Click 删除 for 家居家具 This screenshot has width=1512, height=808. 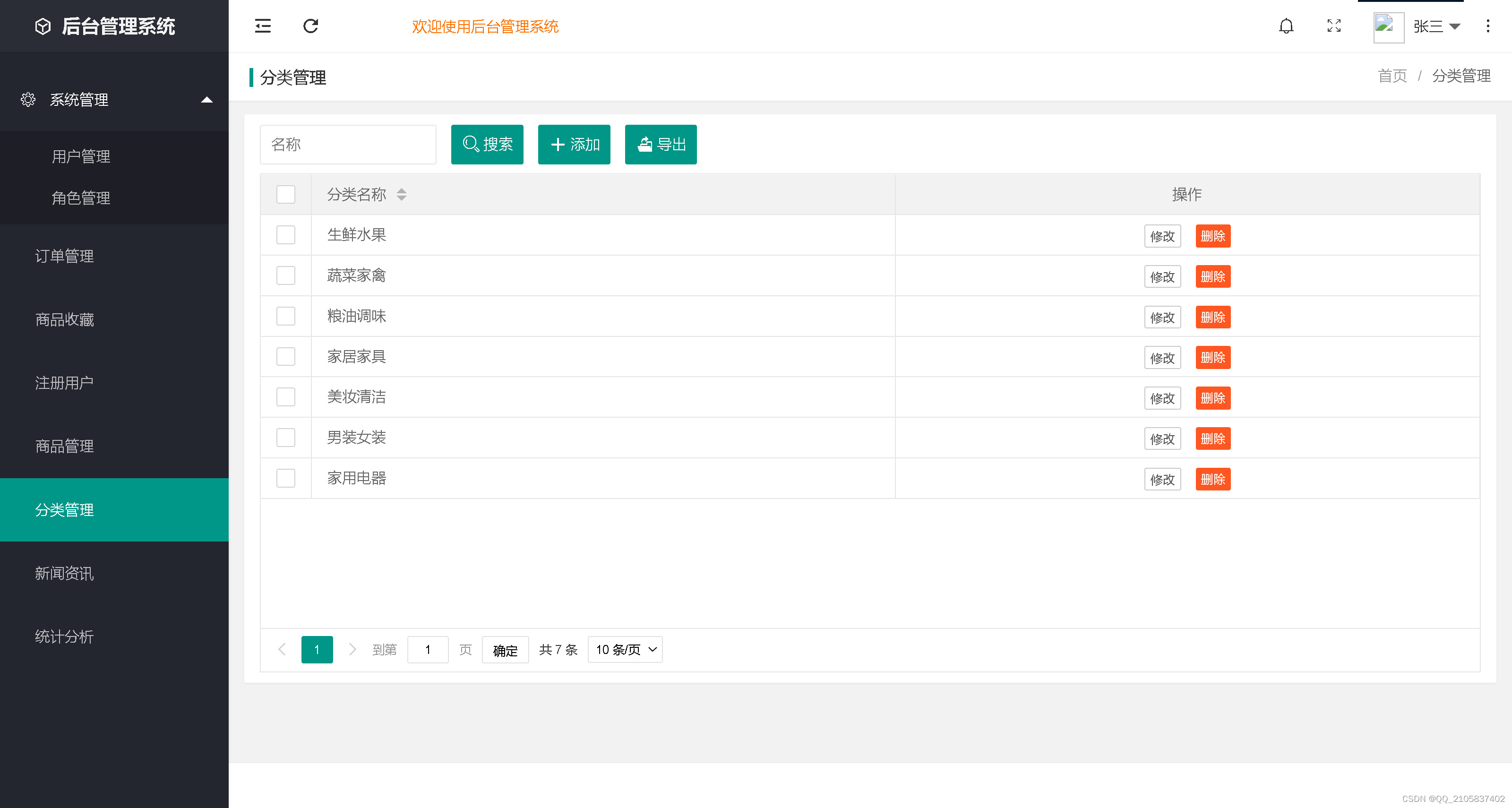(1213, 357)
